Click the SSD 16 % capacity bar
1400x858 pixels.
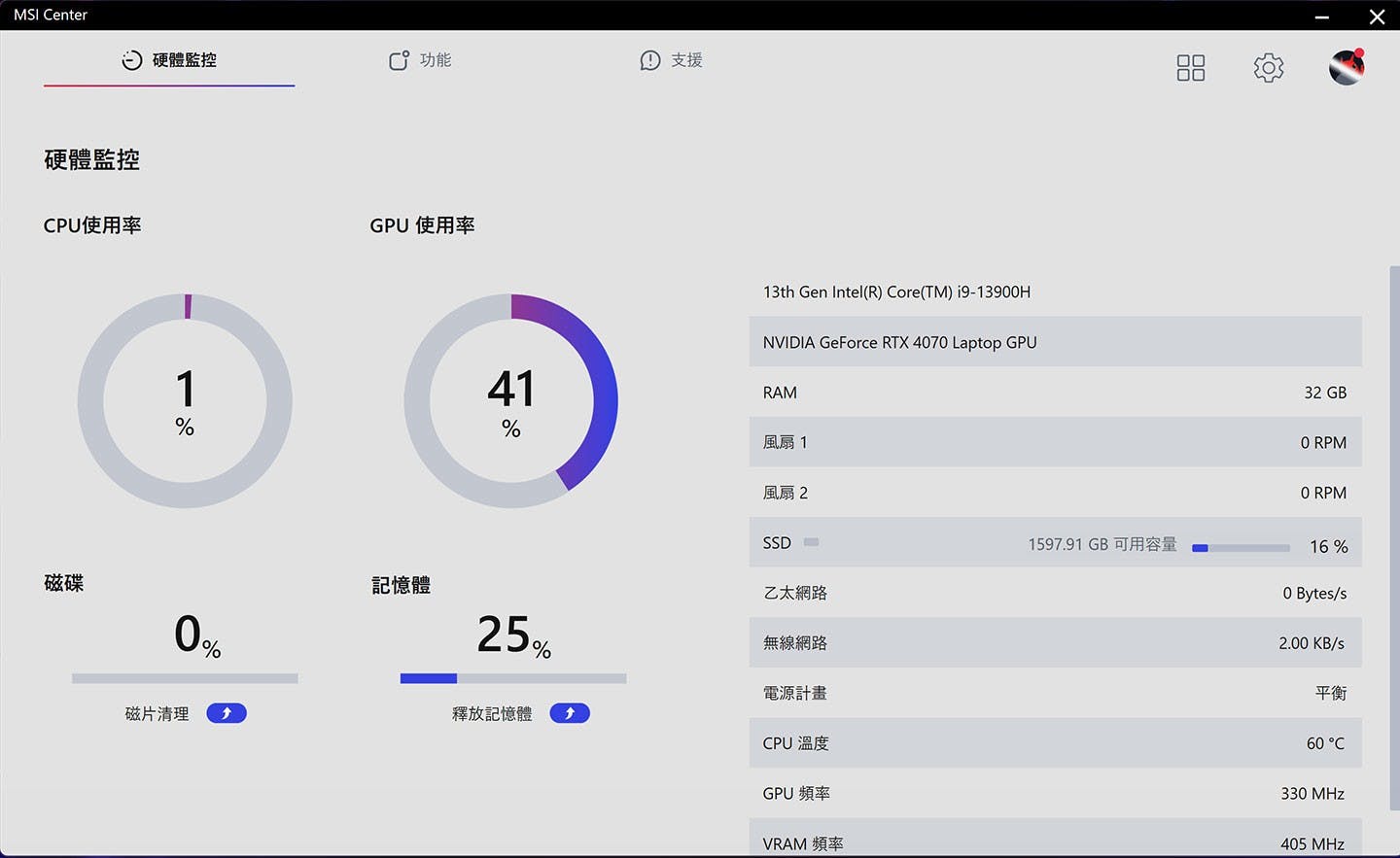click(1241, 548)
